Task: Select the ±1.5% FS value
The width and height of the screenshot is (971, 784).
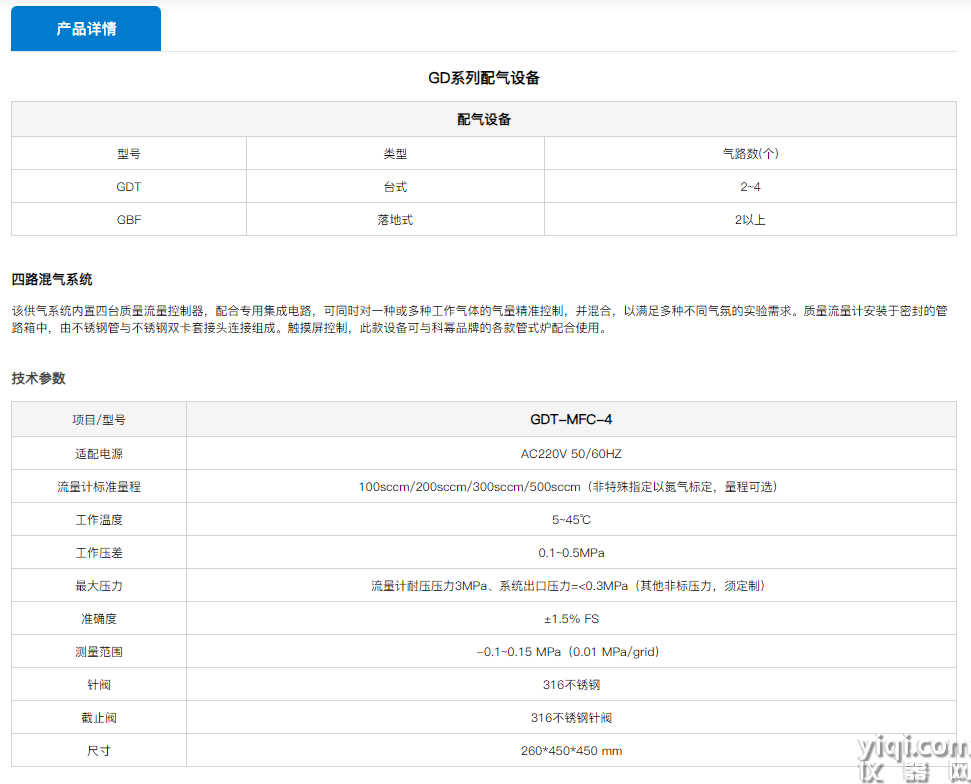Action: pos(571,619)
